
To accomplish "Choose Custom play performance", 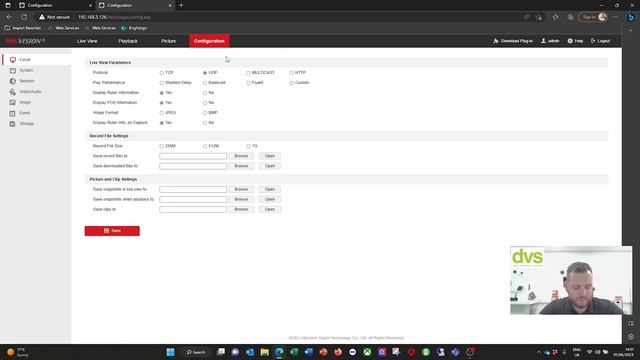I will 291,83.
